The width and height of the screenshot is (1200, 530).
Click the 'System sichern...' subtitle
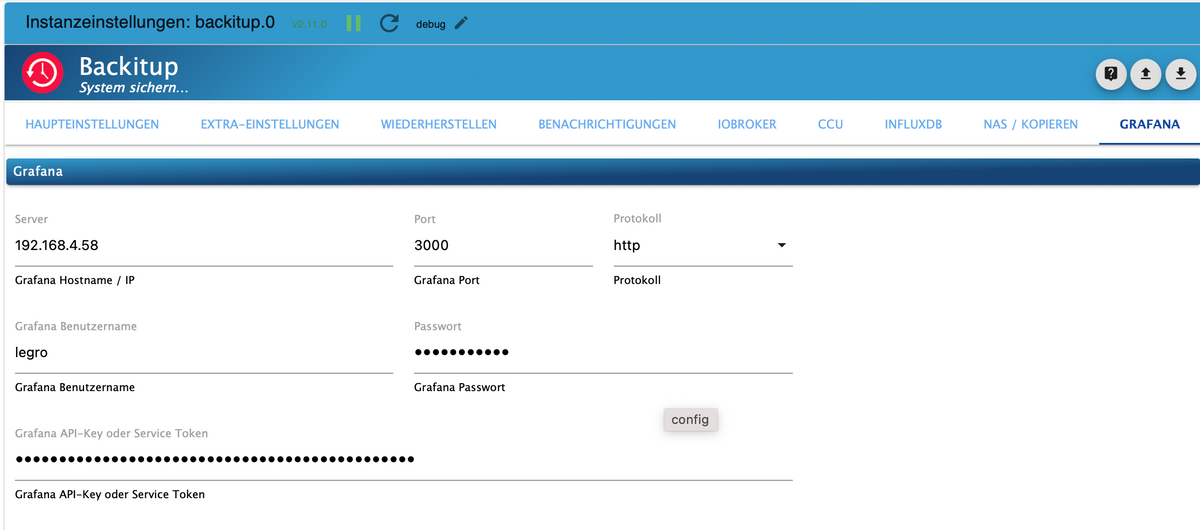click(x=134, y=89)
